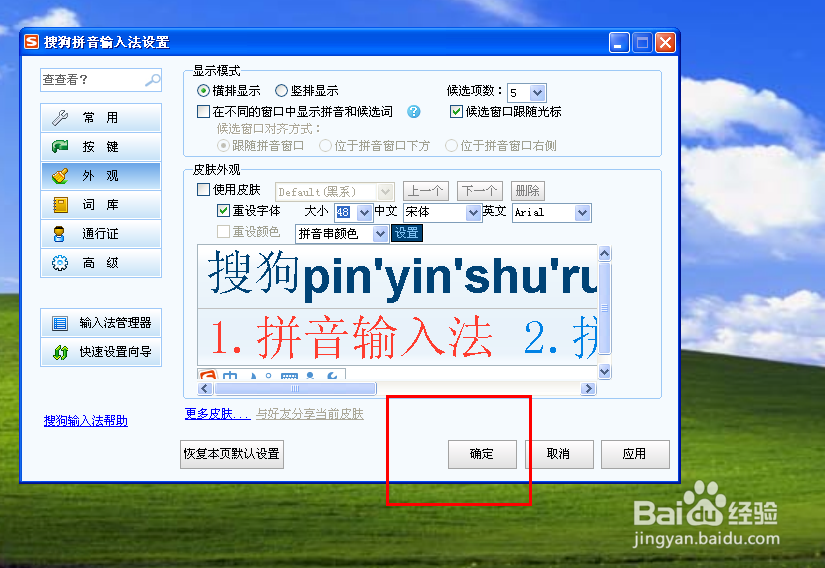Click the 应用 button
This screenshot has width=825, height=568.
point(635,454)
